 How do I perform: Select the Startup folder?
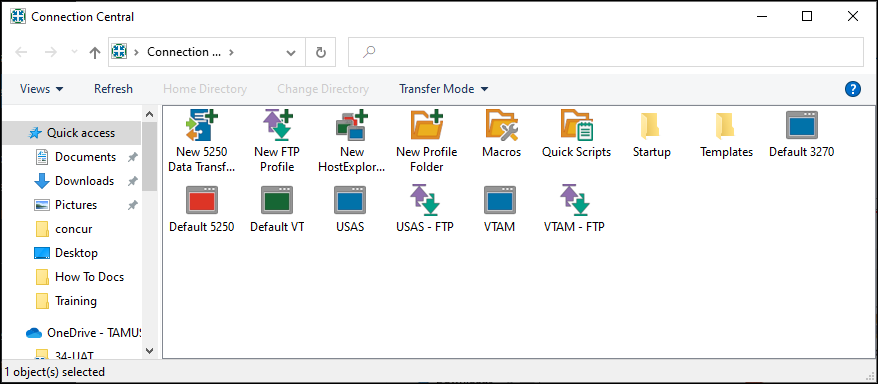(651, 125)
